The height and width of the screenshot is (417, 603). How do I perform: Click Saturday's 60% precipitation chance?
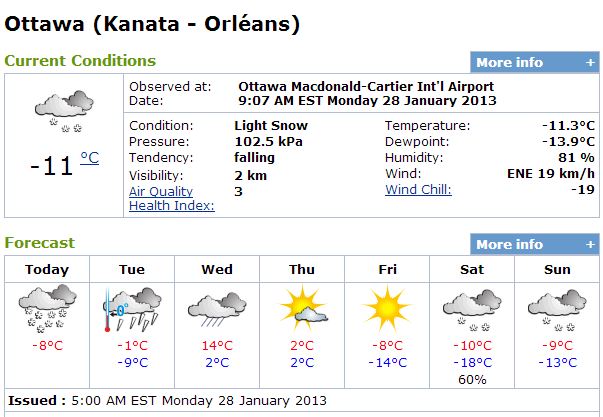pyautogui.click(x=472, y=380)
